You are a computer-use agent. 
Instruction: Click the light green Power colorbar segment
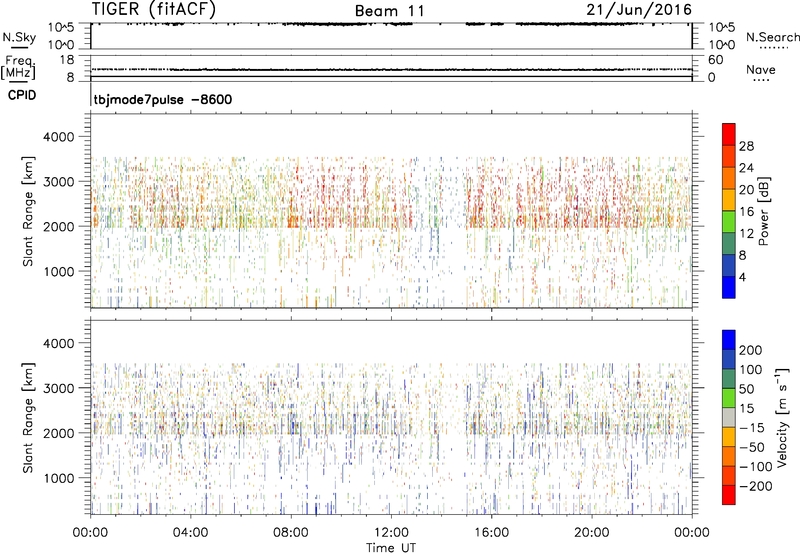click(x=729, y=221)
